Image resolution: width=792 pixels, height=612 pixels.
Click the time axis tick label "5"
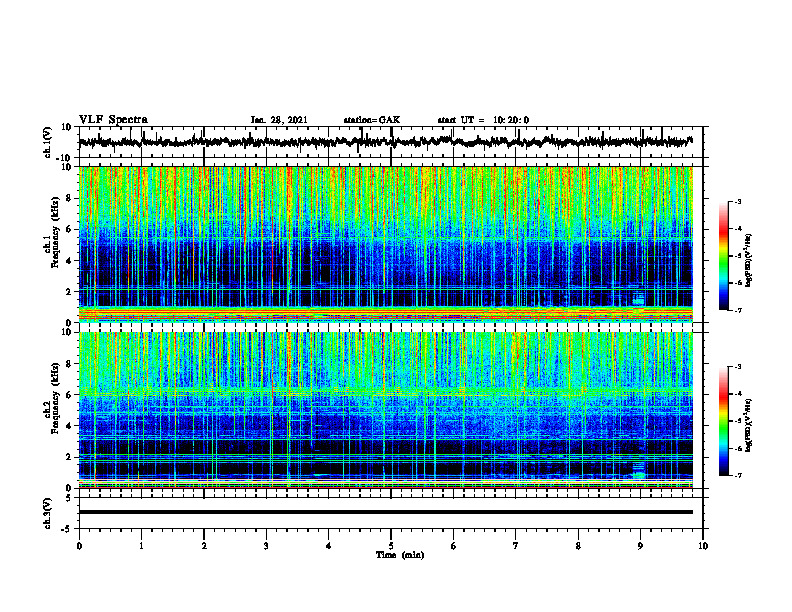tap(391, 546)
